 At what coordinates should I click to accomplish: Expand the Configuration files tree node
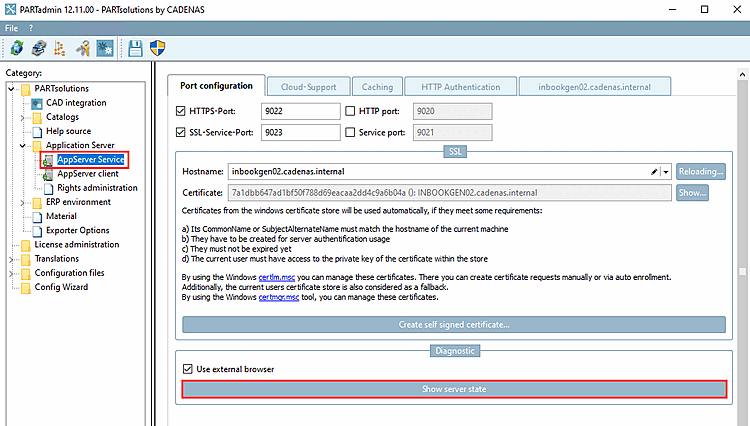point(11,273)
